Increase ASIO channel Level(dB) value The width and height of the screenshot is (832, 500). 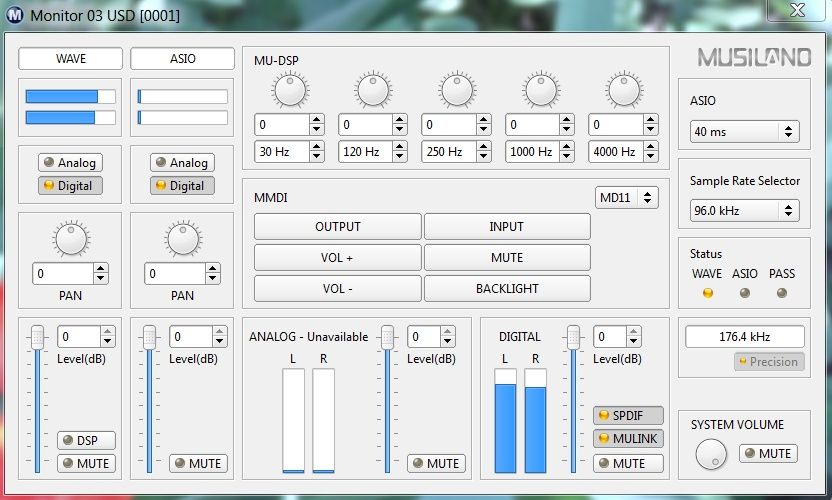click(x=220, y=332)
